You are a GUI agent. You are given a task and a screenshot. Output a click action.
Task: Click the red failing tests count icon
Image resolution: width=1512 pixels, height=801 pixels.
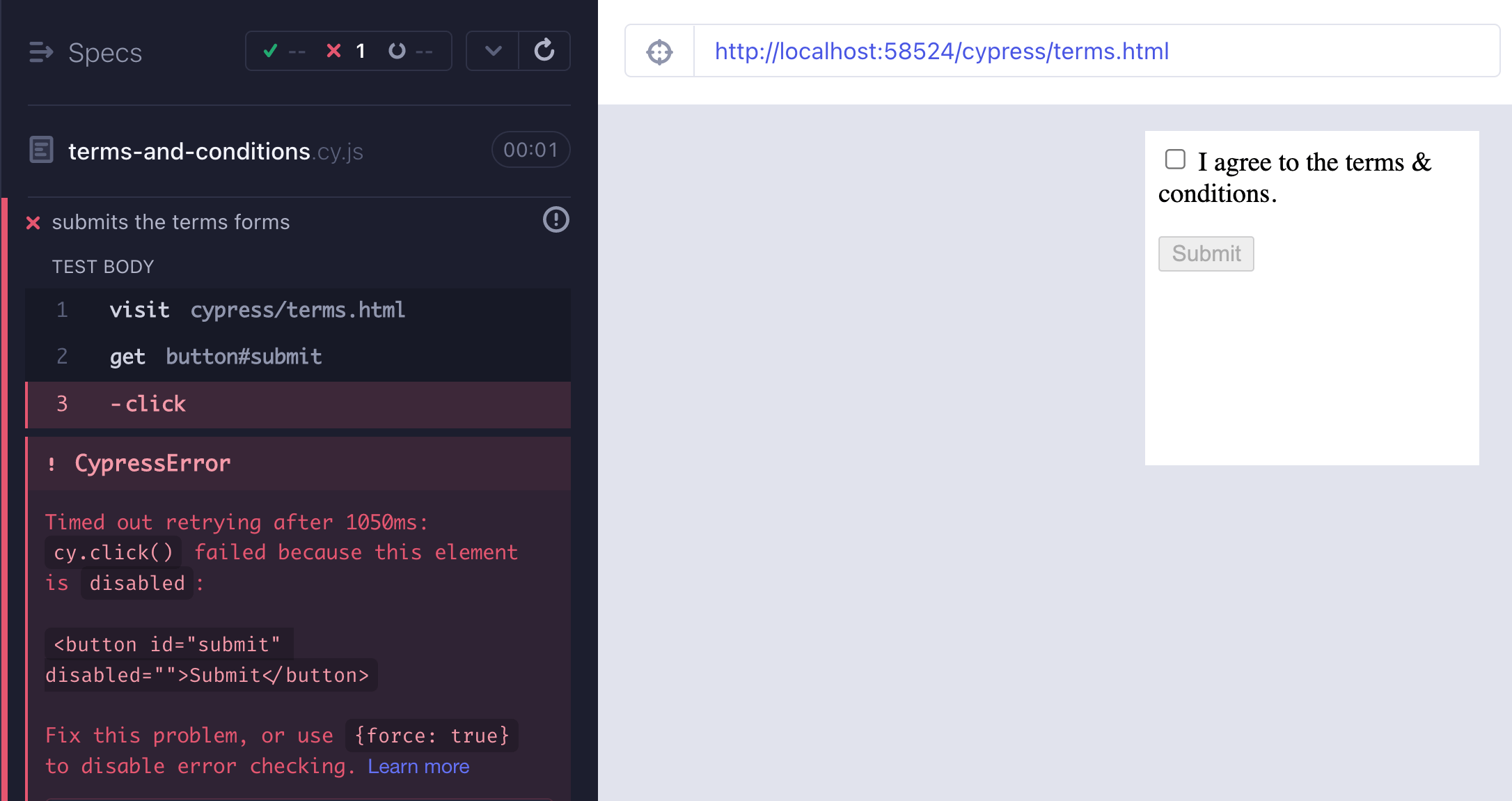tap(334, 50)
